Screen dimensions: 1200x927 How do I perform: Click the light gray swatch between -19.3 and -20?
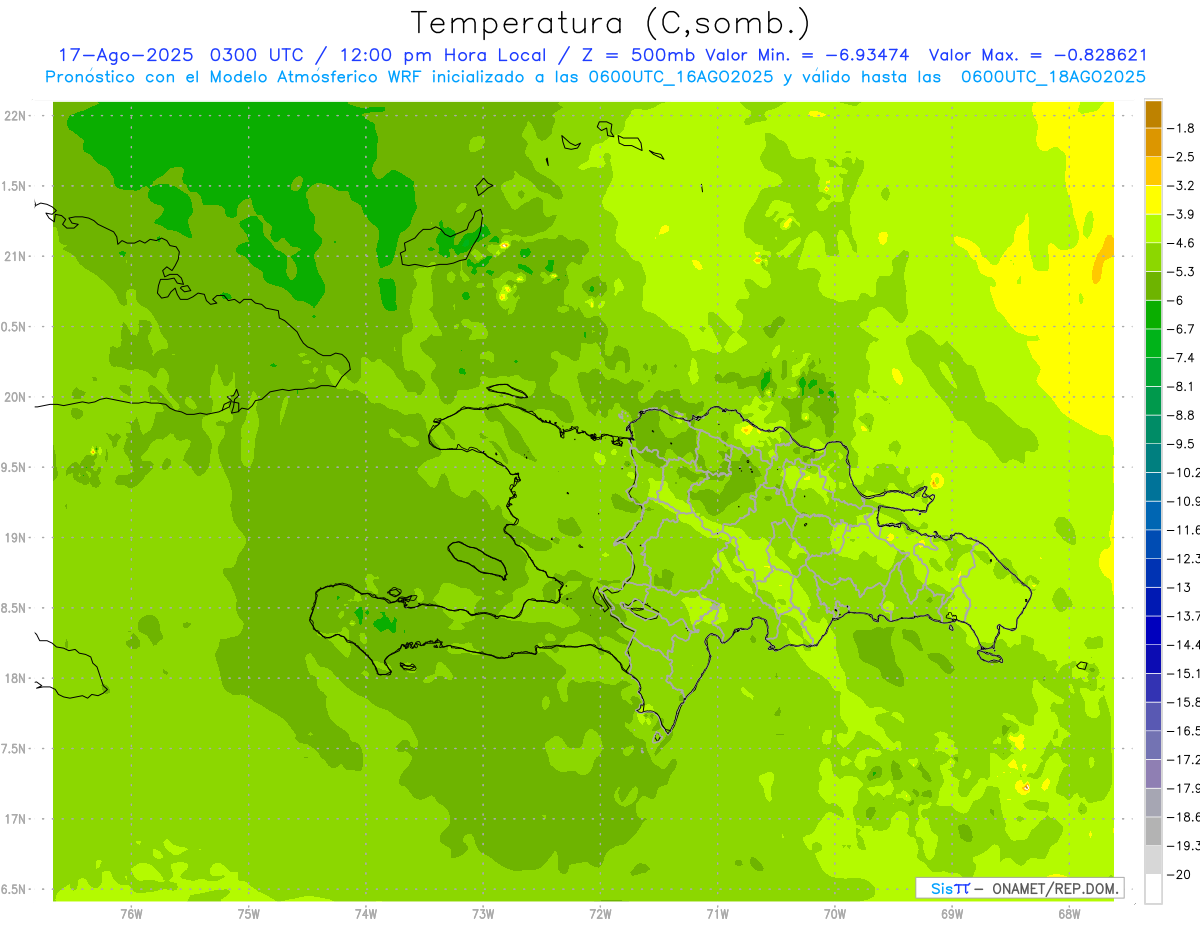click(1154, 859)
